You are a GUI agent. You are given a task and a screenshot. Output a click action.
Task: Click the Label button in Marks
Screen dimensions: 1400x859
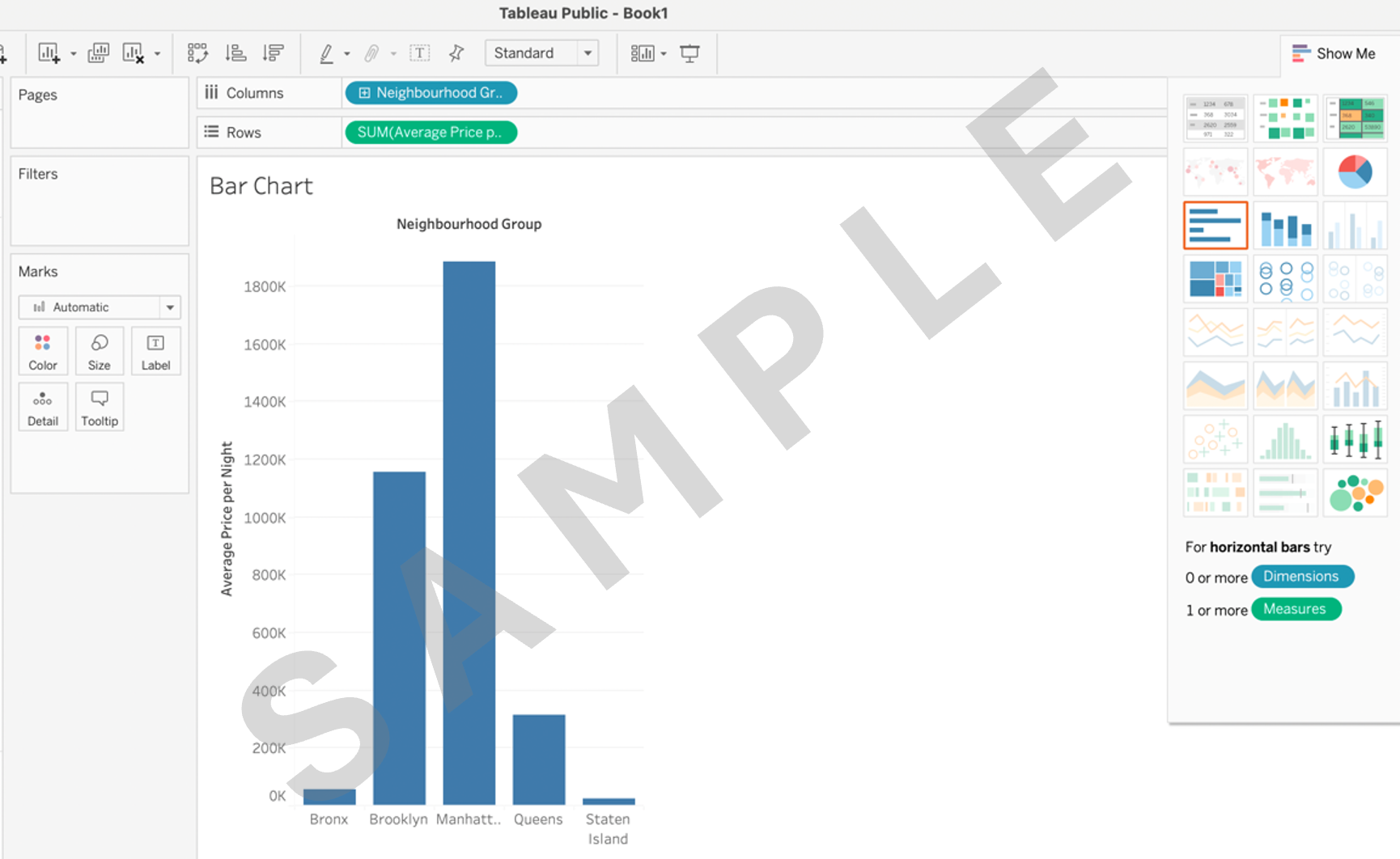(155, 351)
